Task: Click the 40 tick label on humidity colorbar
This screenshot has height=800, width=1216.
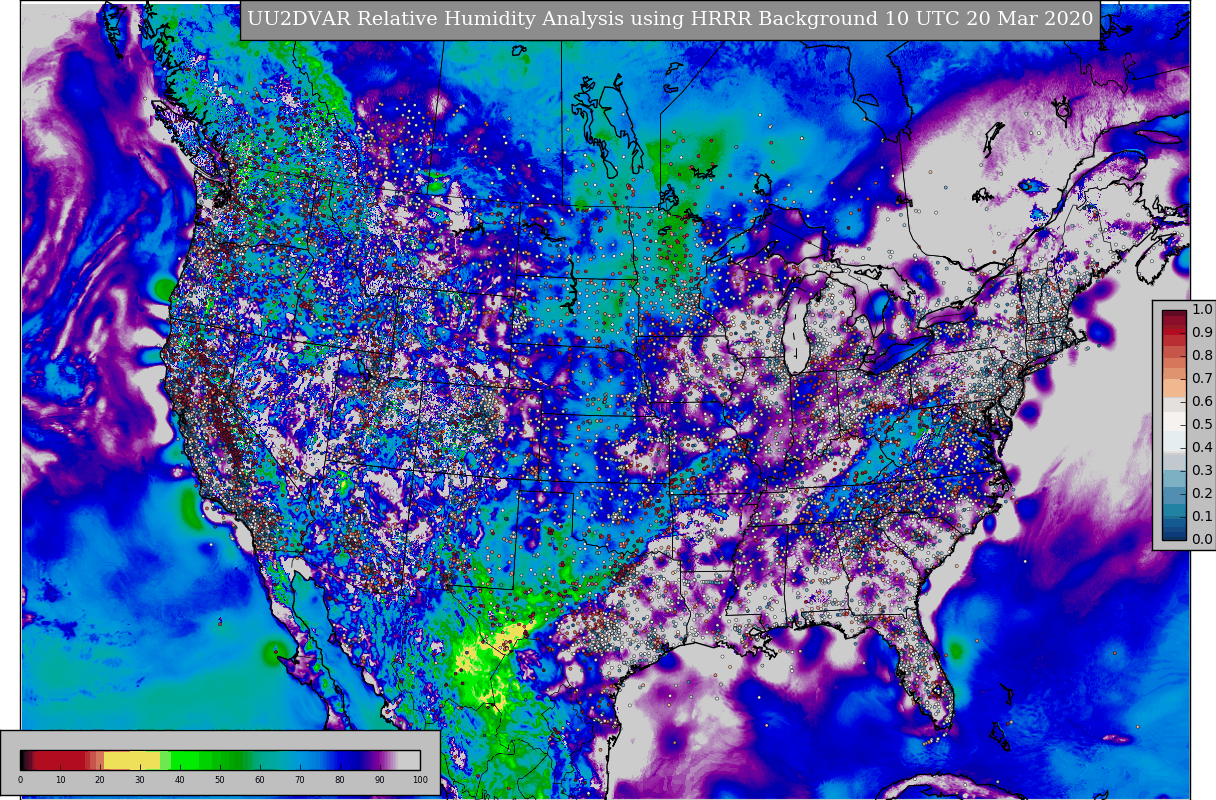Action: tap(180, 780)
